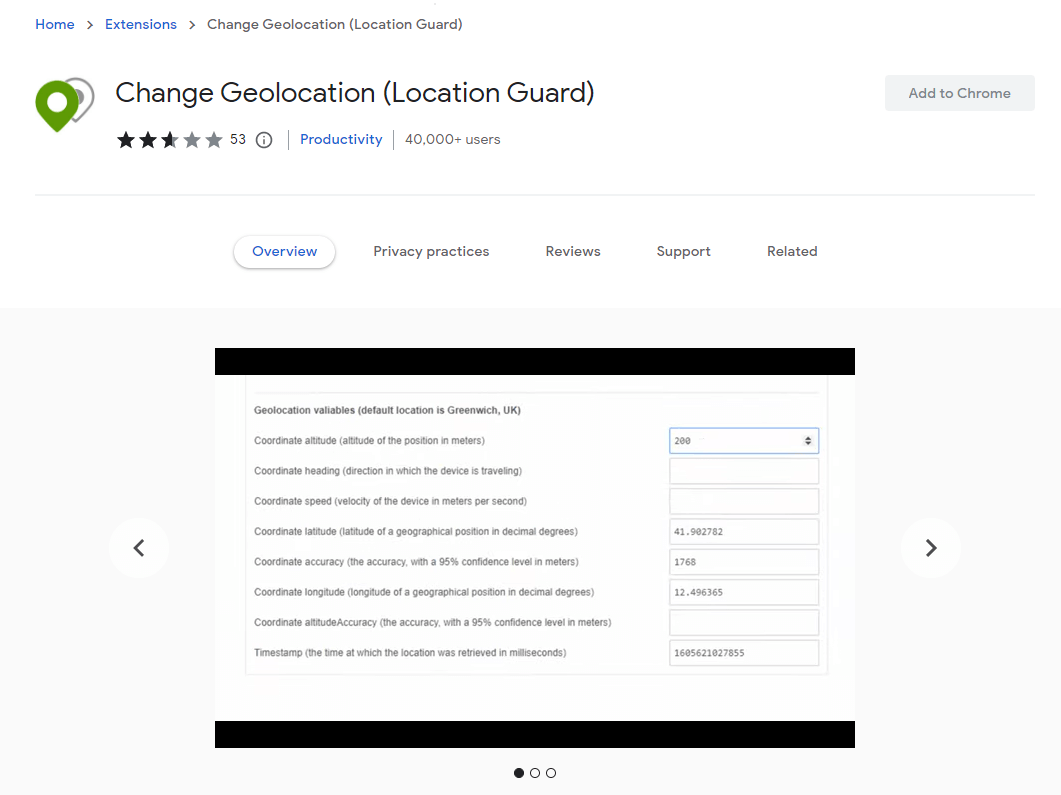Screen dimensions: 1061x795
Task: Go to the Home breadcrumb link
Action: (55, 24)
